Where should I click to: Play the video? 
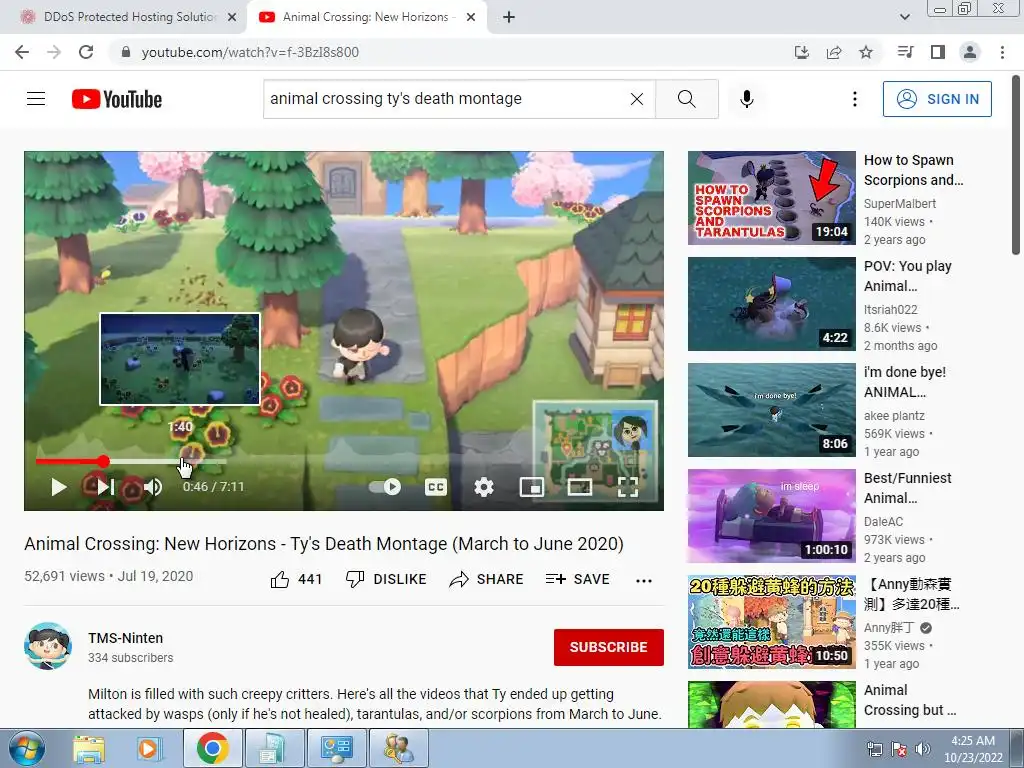59,487
